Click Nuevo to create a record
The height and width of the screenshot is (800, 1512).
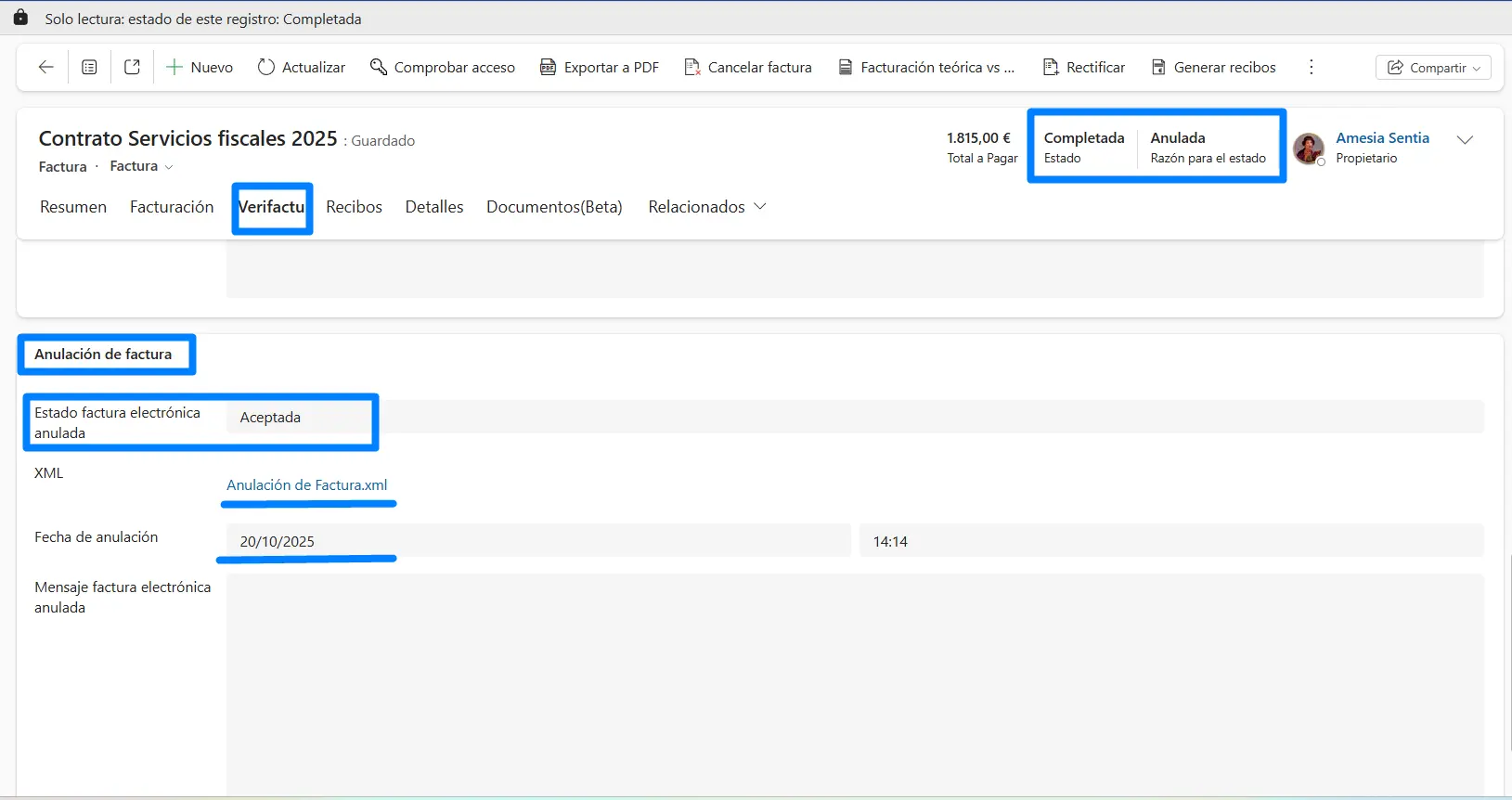(x=200, y=67)
